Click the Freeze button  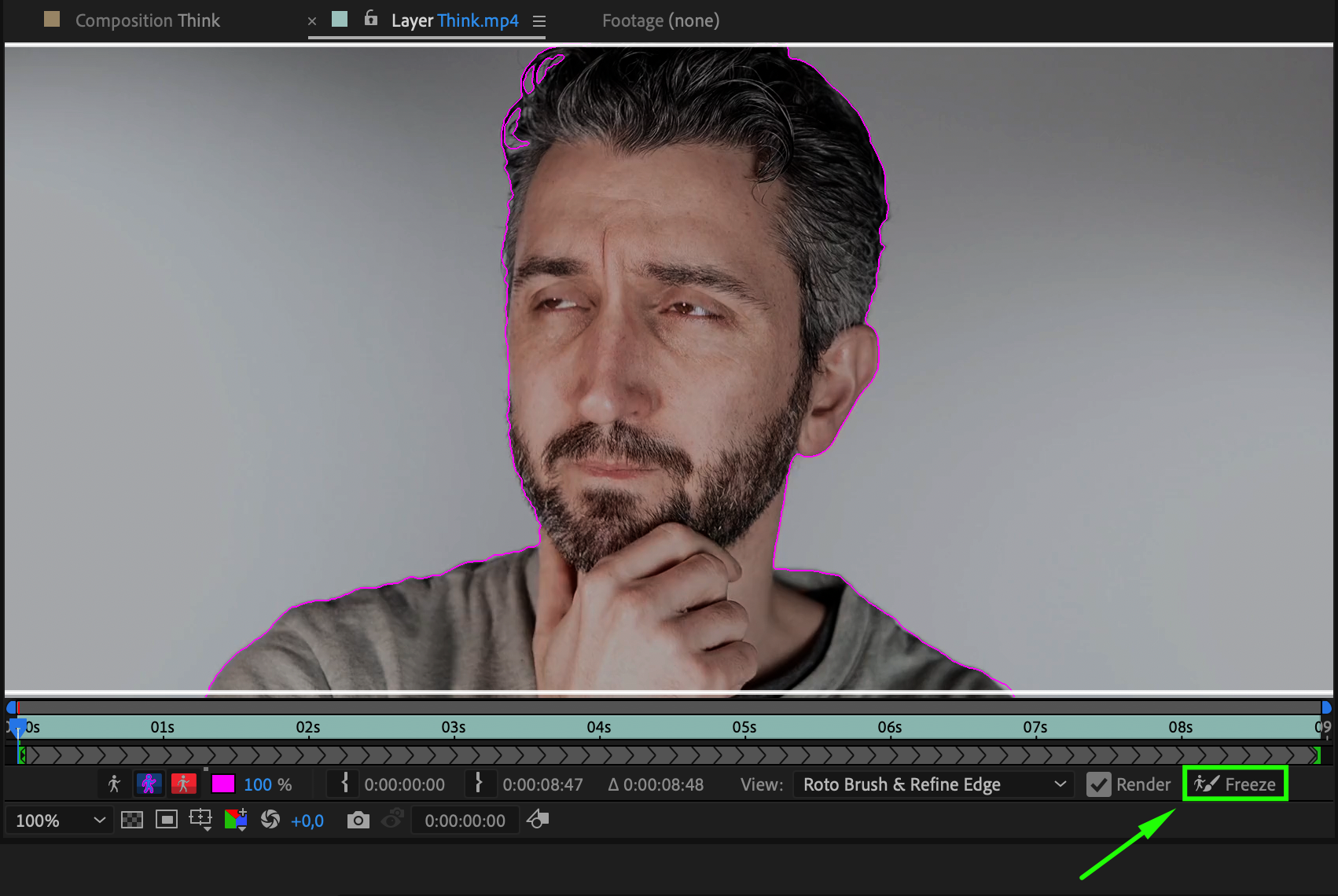point(1235,784)
